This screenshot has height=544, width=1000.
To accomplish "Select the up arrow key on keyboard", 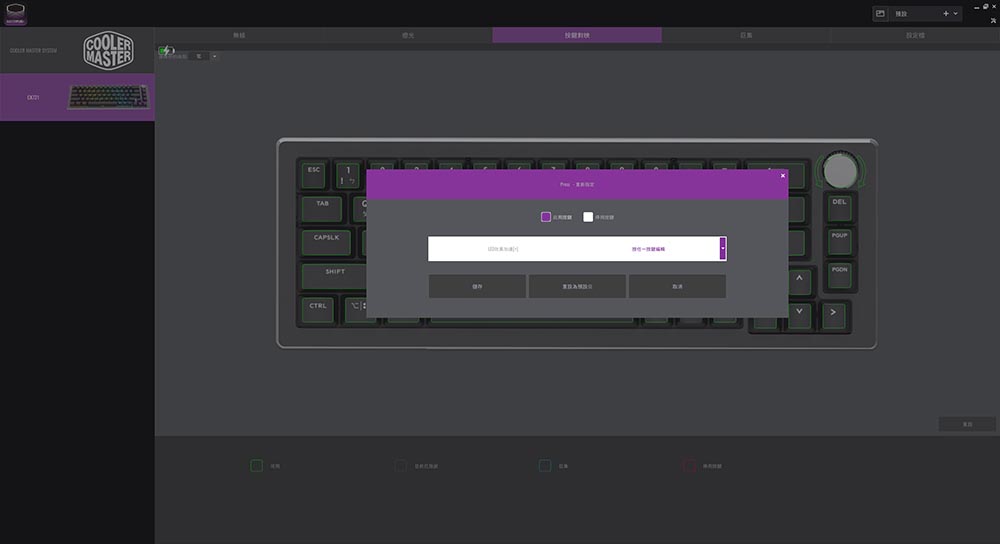I will (798, 281).
